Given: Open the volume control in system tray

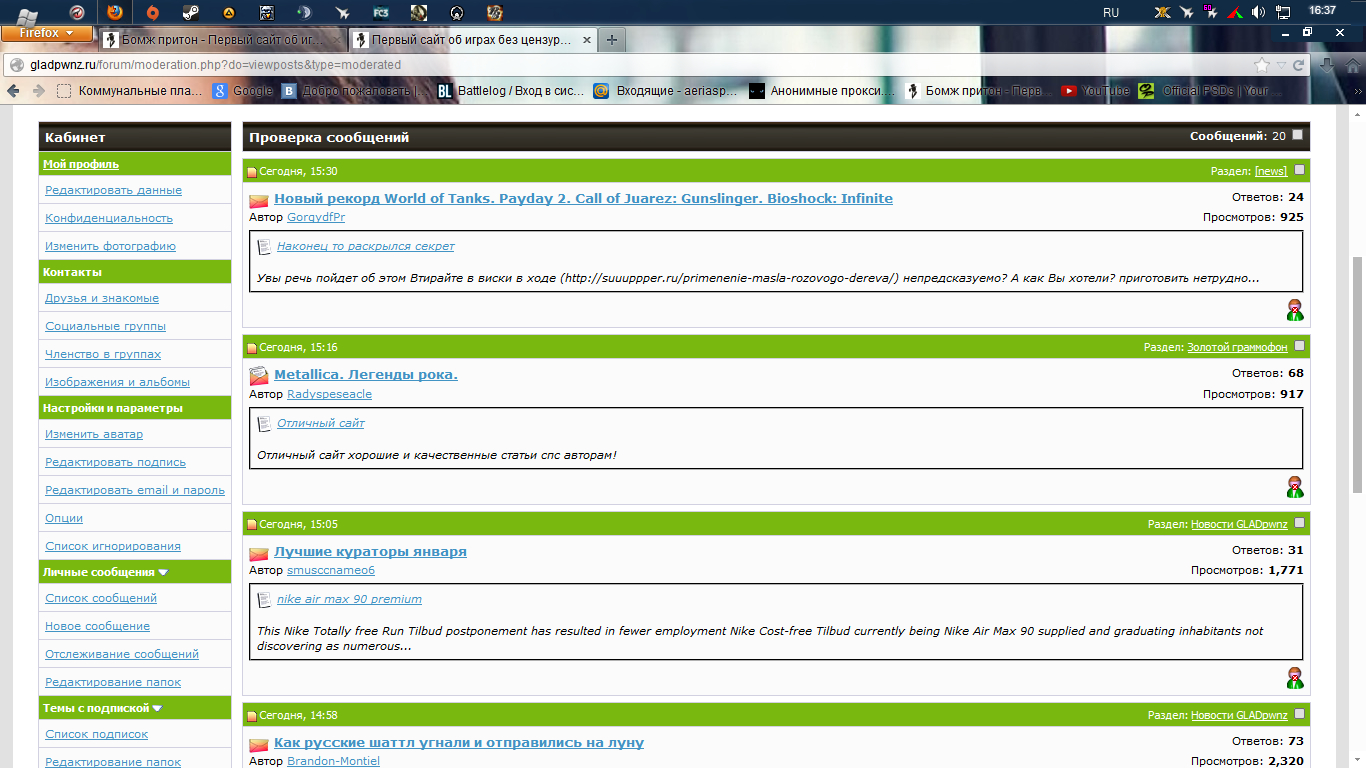Looking at the screenshot, I should (1258, 12).
